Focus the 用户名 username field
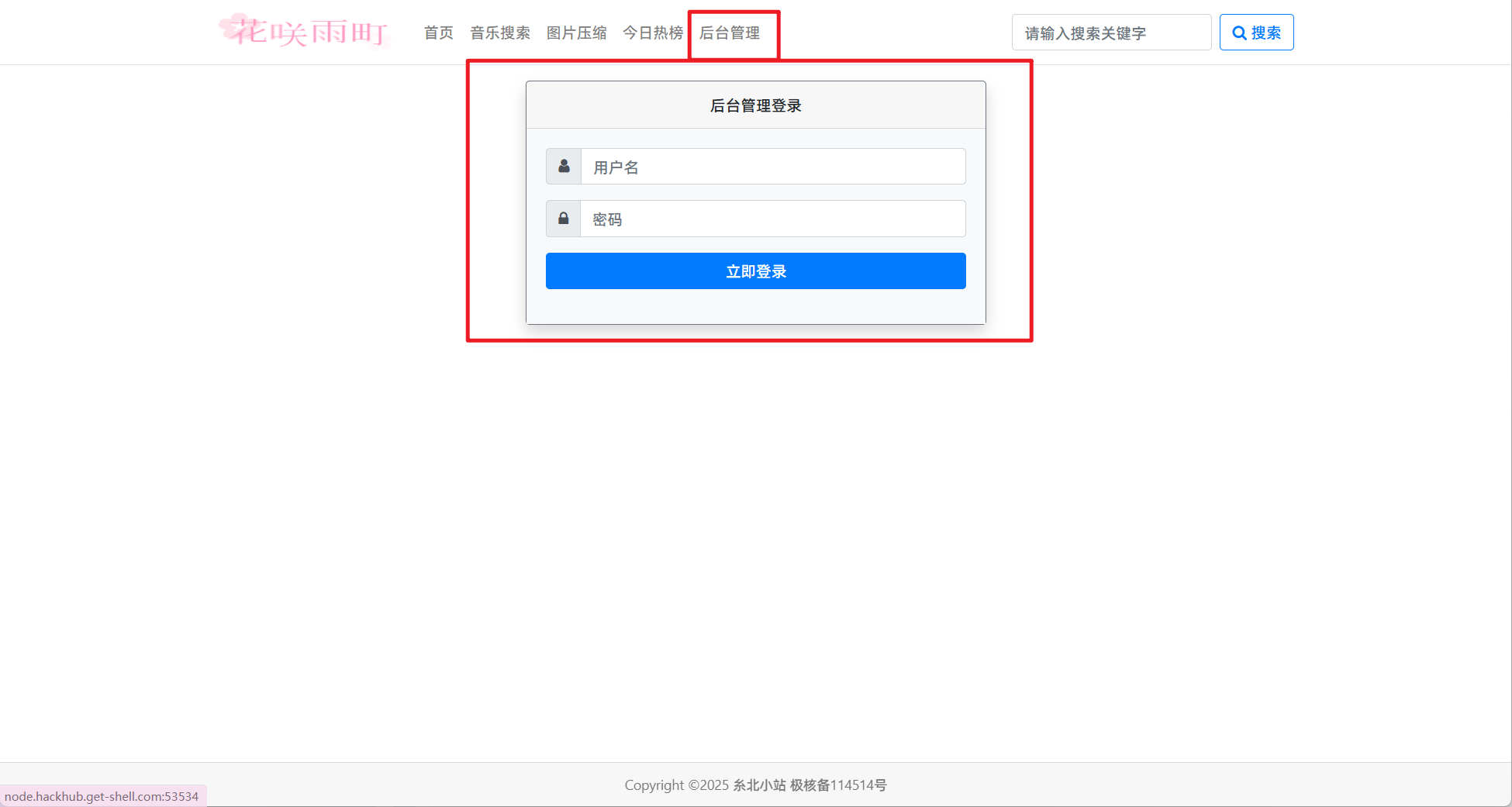This screenshot has height=807, width=1512. pyautogui.click(x=772, y=167)
